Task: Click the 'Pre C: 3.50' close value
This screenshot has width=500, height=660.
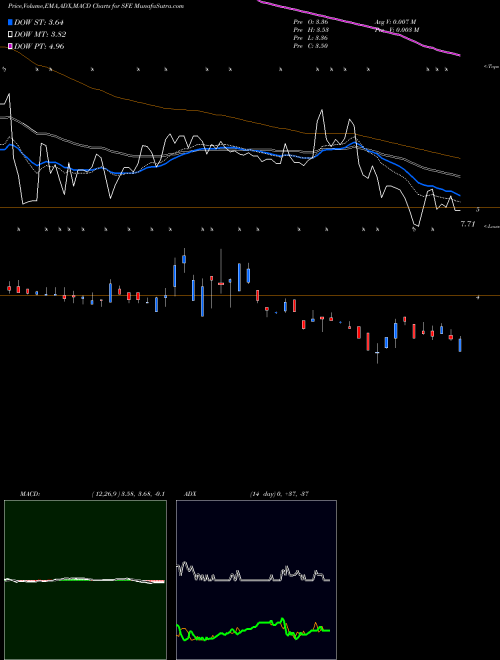Action: (311, 46)
